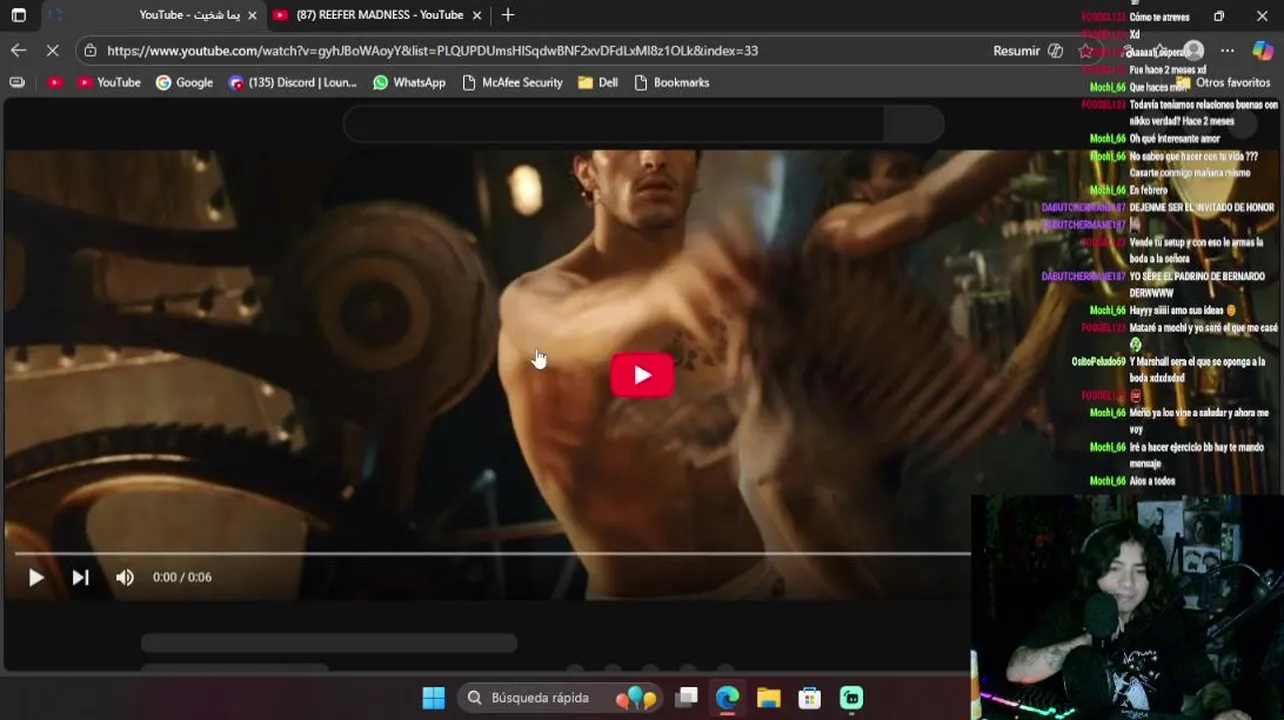Click the YouTube search field
This screenshot has height=720, width=1284.
click(x=613, y=124)
